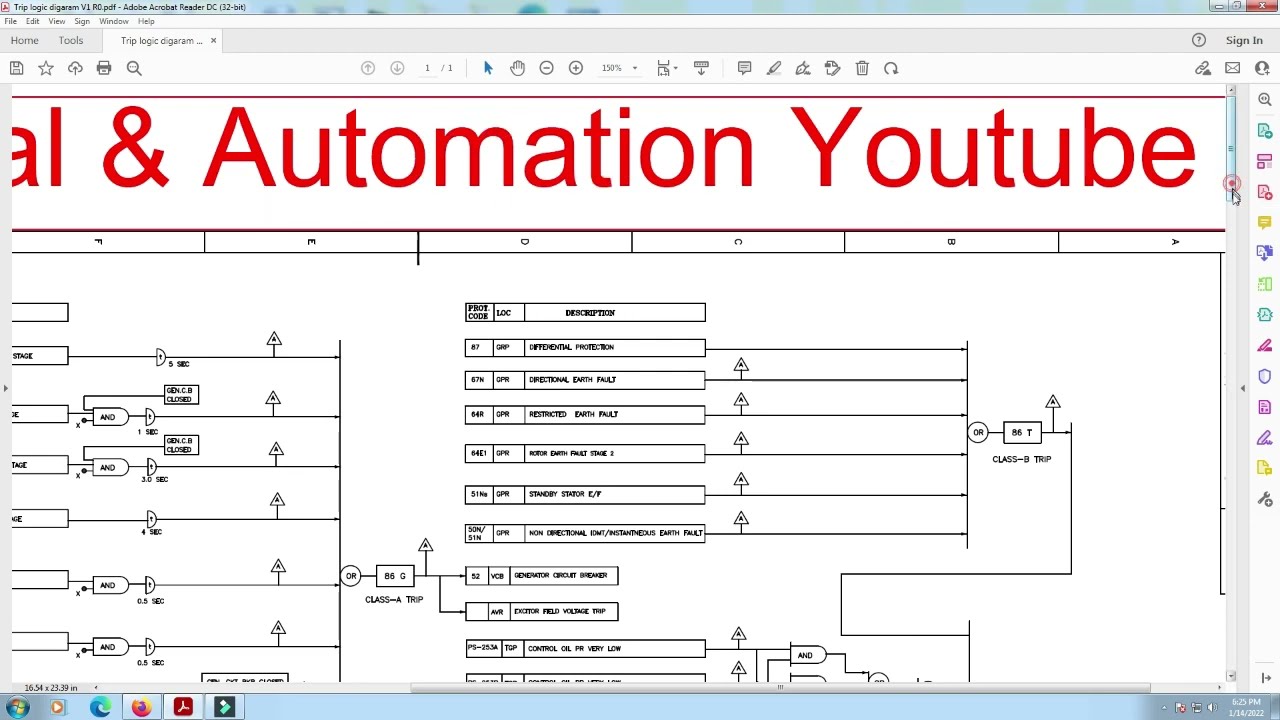Open the find text magnifier tool
This screenshot has height=720, width=1280.
134,68
